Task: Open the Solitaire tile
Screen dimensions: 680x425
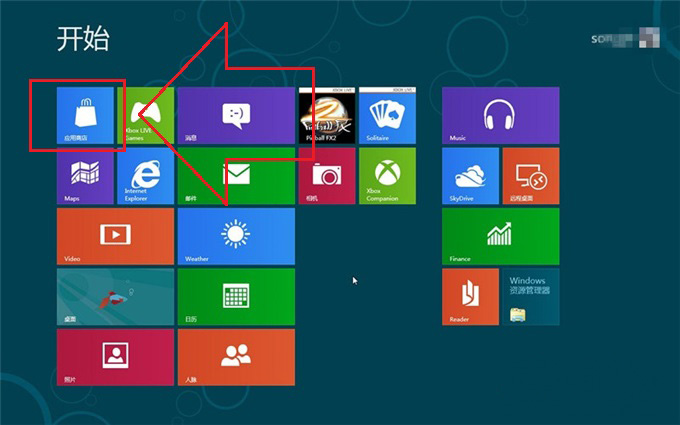Action: 387,115
